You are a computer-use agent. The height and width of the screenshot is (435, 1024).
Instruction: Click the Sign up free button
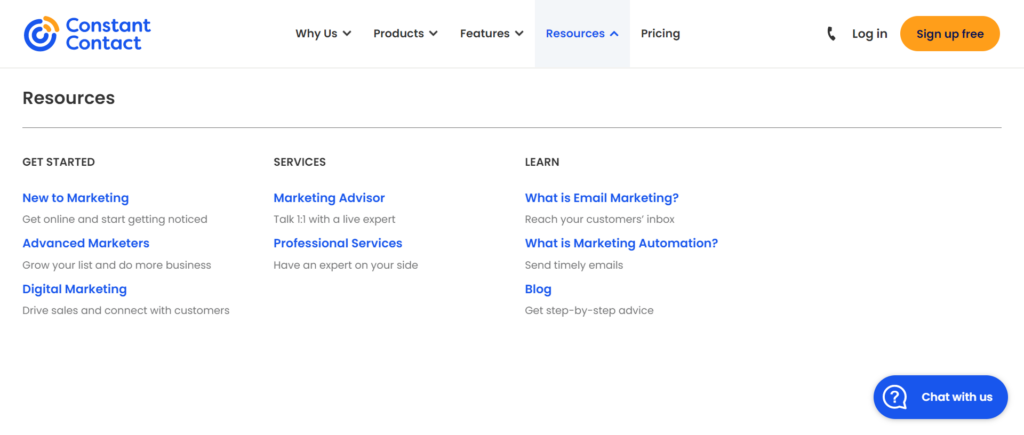pyautogui.click(x=950, y=34)
